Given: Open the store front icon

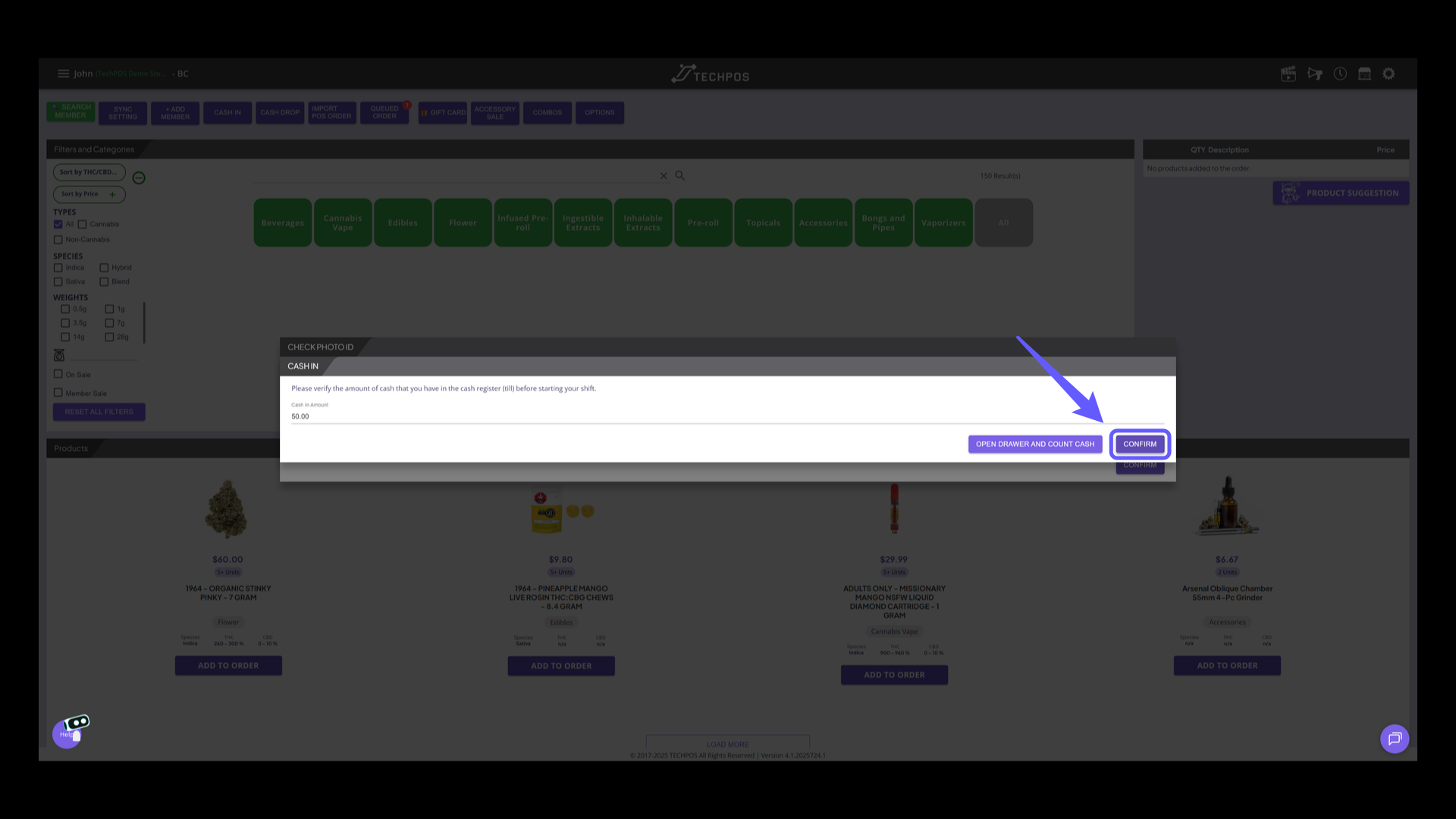Looking at the screenshot, I should point(1365,74).
